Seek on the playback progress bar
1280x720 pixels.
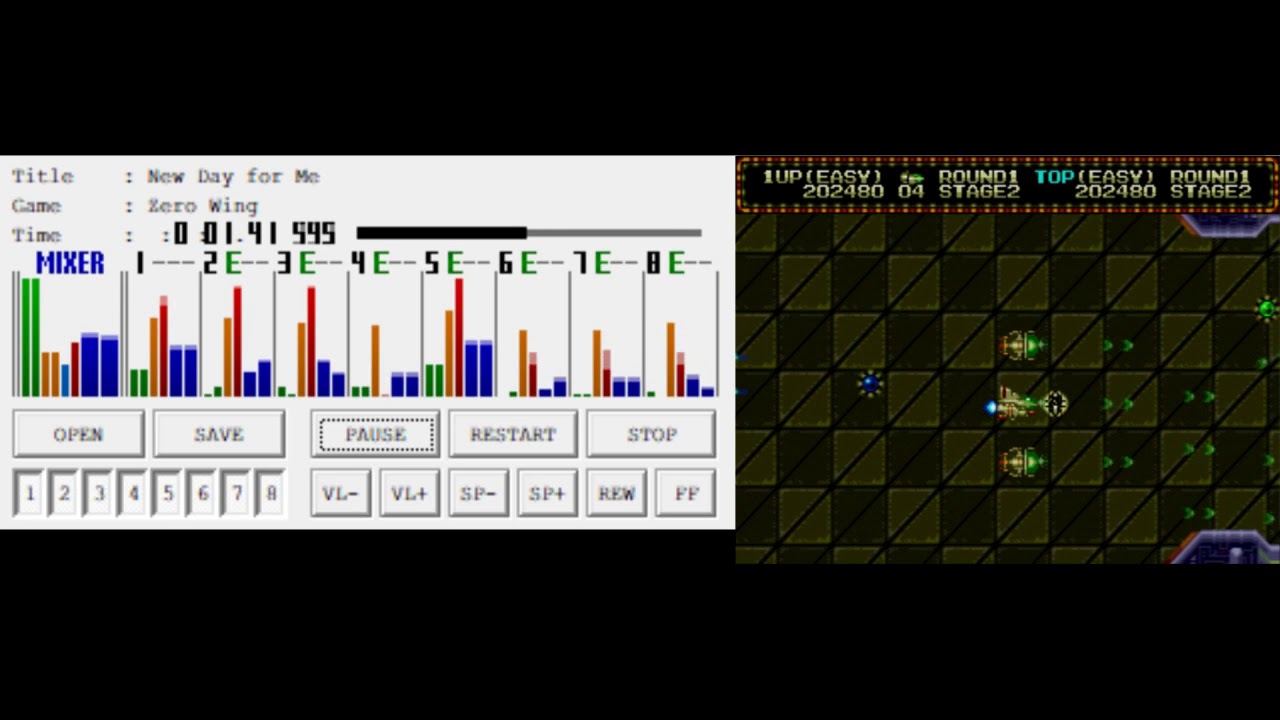click(x=529, y=233)
